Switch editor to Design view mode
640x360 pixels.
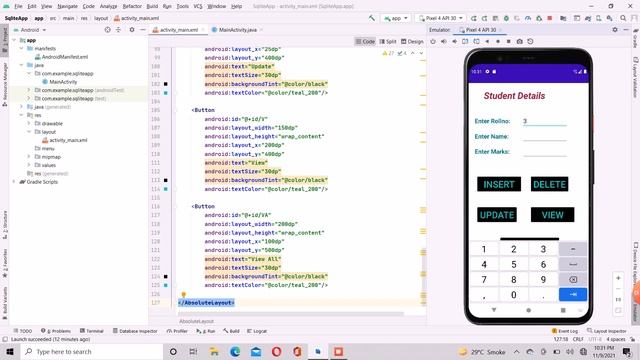[x=412, y=41]
